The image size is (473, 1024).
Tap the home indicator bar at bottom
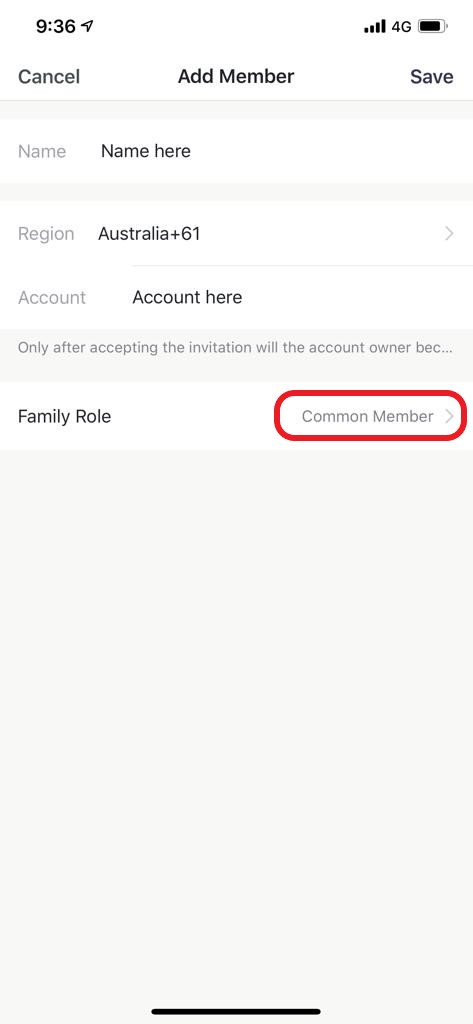(x=236, y=1012)
